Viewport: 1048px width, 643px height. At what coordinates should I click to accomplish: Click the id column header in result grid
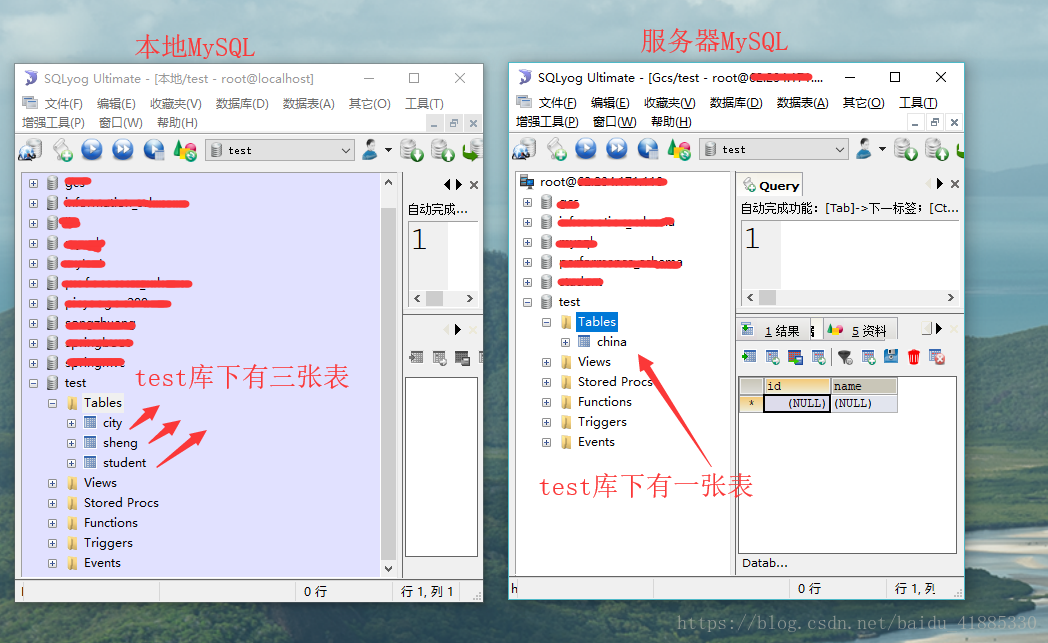point(797,386)
